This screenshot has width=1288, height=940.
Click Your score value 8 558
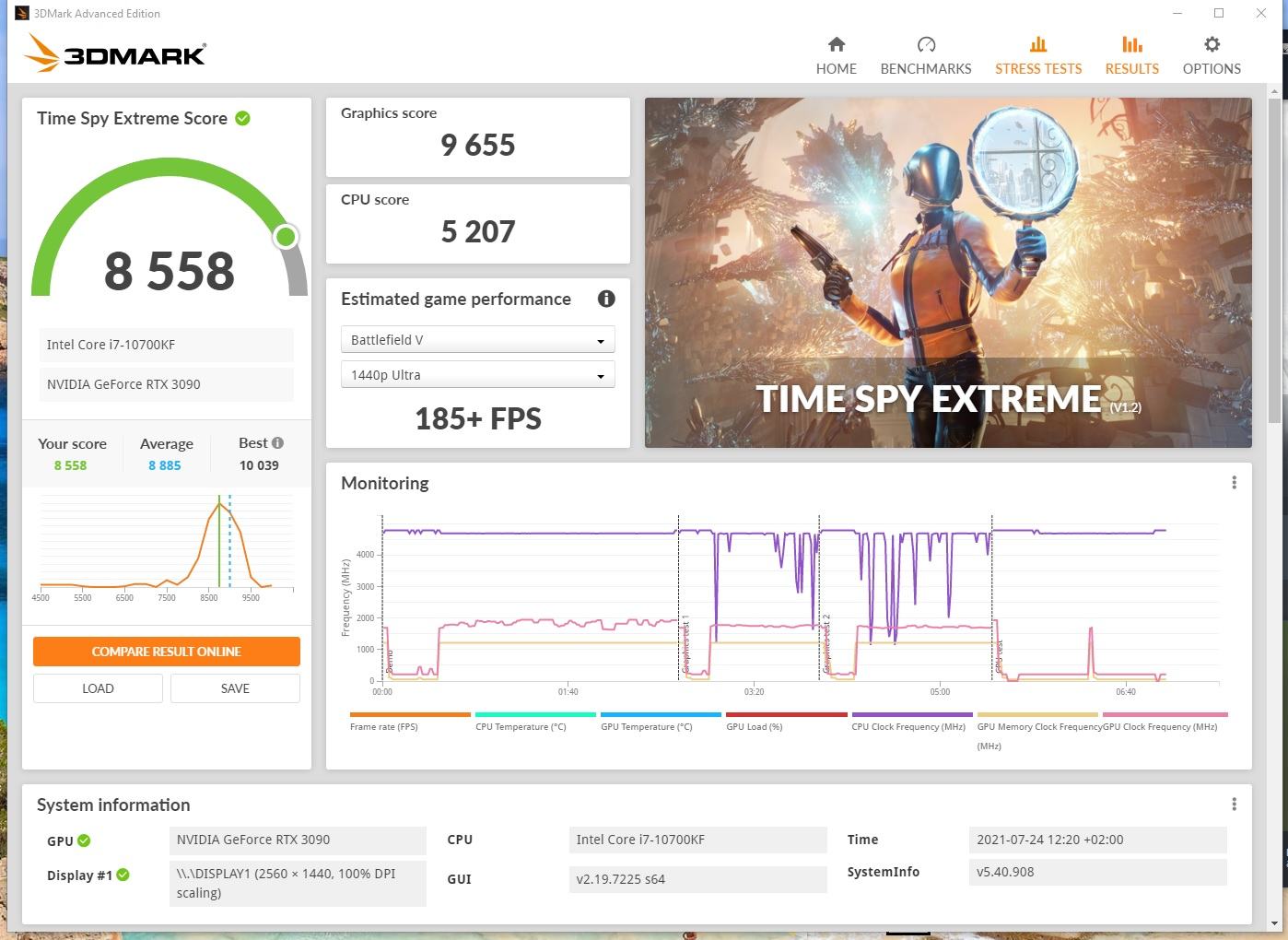click(70, 465)
